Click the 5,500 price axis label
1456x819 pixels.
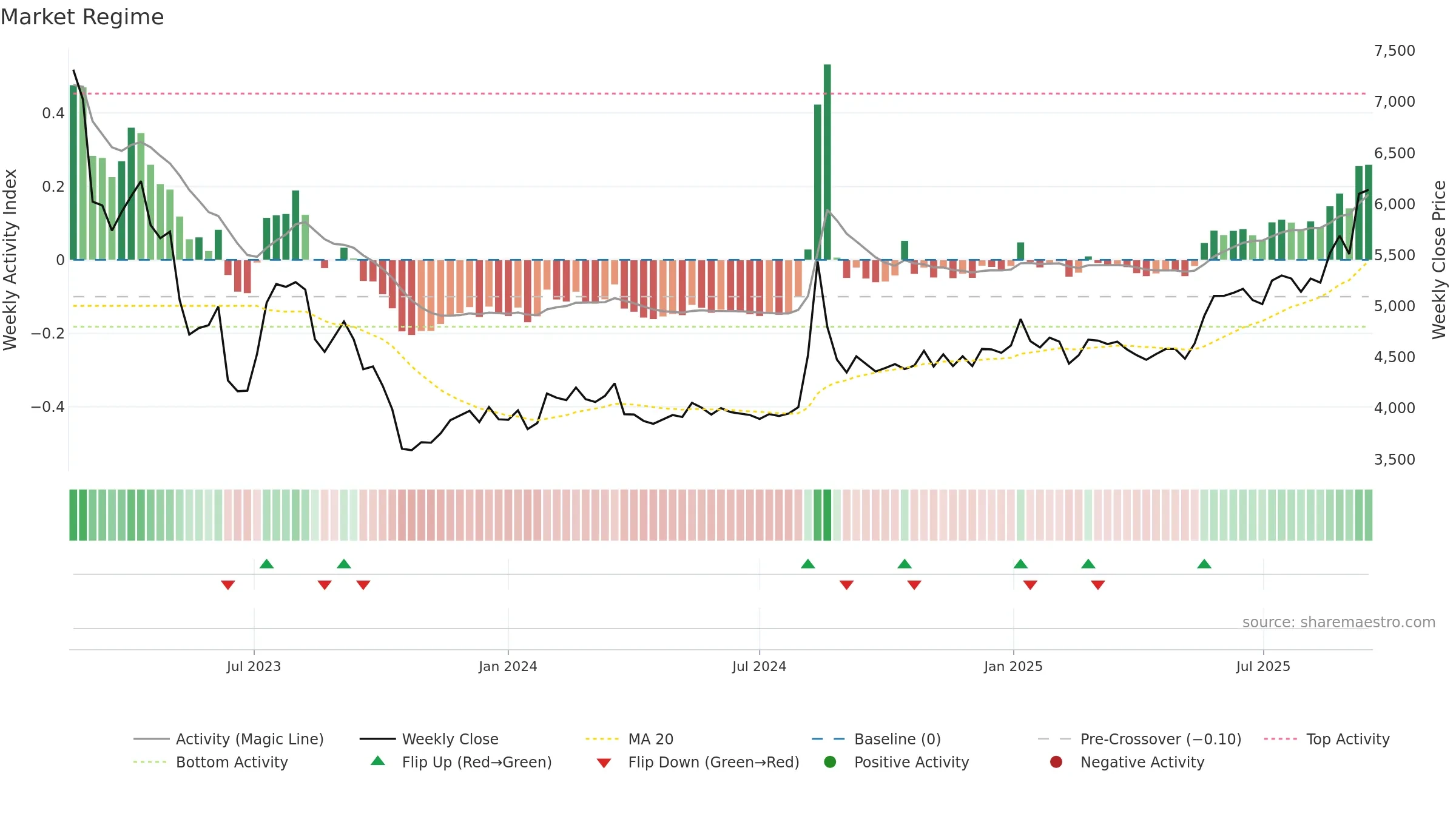[x=1395, y=255]
